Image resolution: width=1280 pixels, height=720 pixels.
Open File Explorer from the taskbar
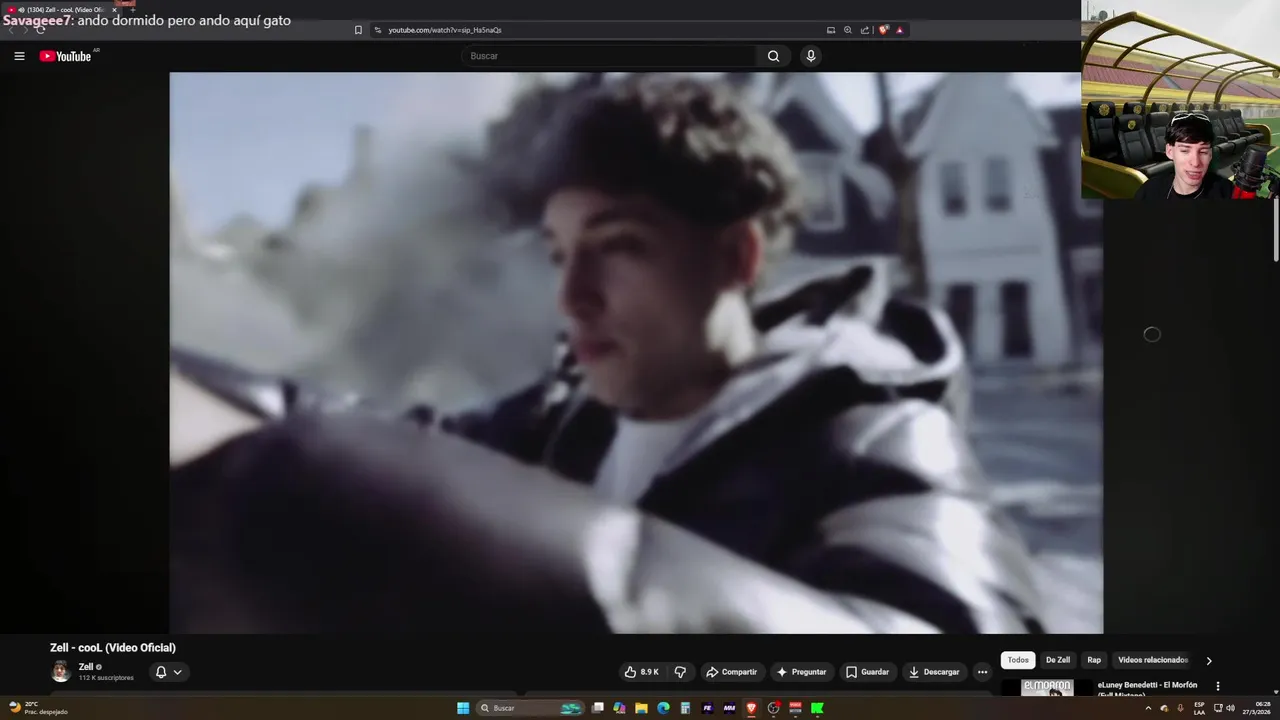click(641, 708)
